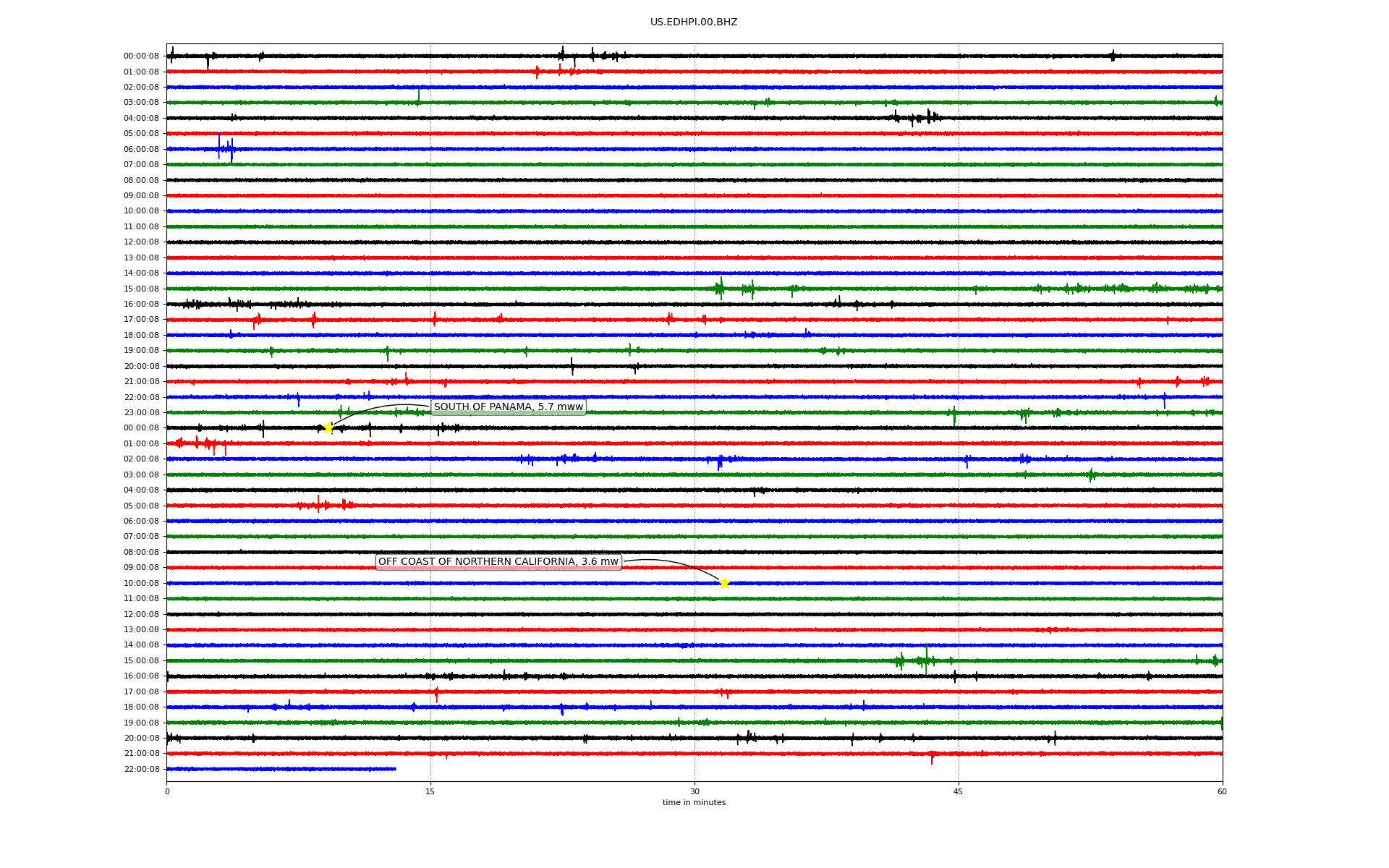This screenshot has height=868, width=1389.
Task: Click the x-axis tick label 0
Action: pos(167,791)
